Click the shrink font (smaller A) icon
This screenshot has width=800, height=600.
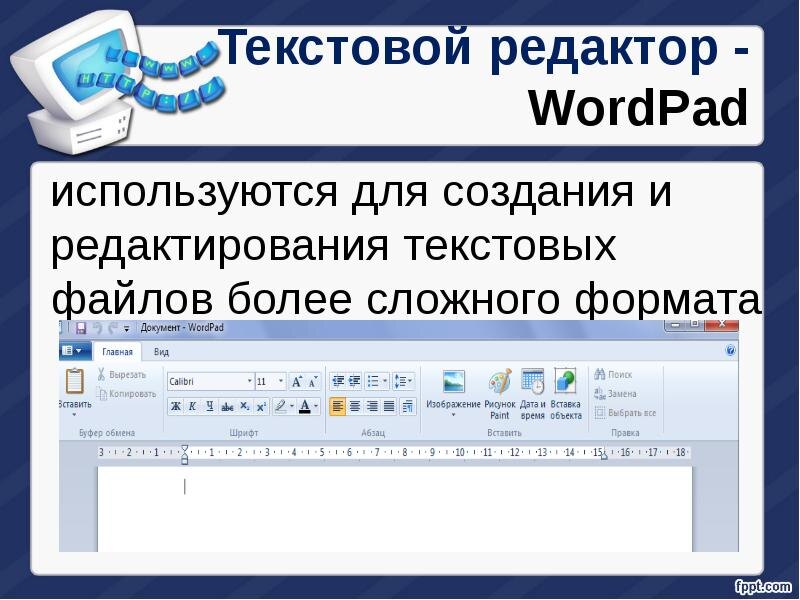(313, 381)
